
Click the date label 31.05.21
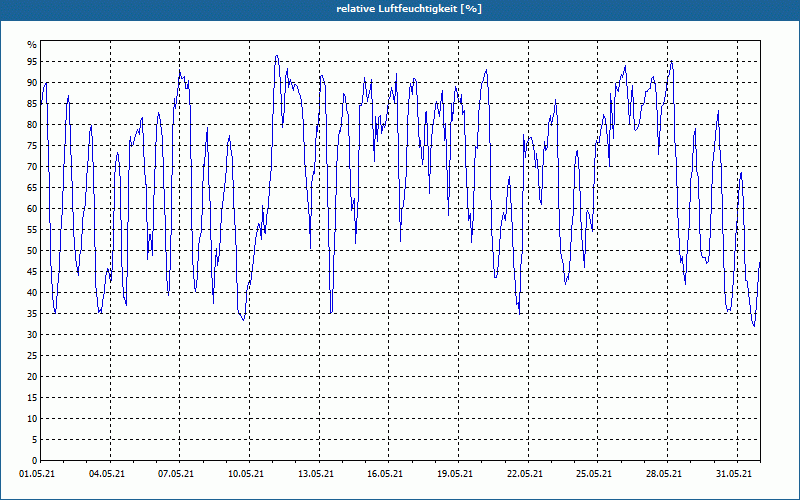click(x=734, y=474)
